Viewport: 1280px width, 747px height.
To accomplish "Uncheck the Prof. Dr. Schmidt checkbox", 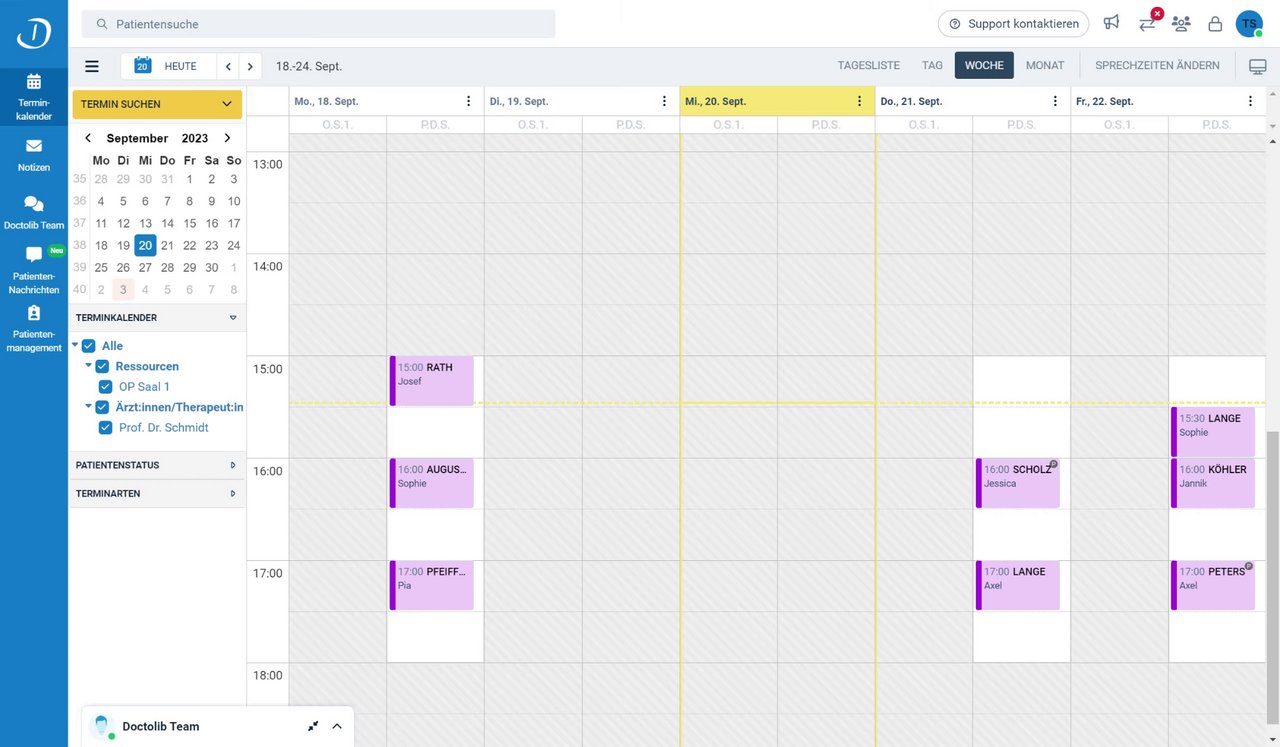I will coord(106,428).
